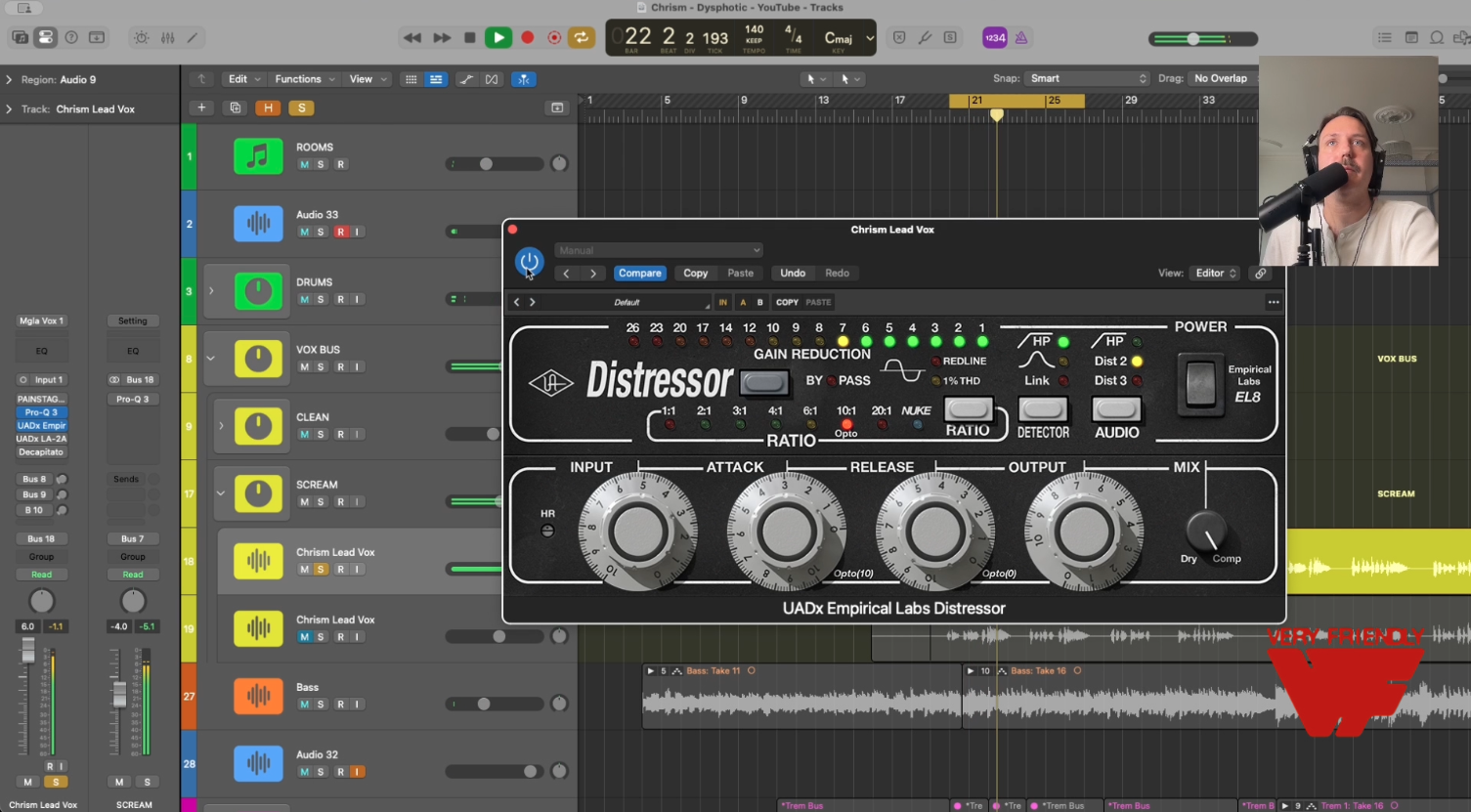
Task: Toggle the Distressor BYPASS button
Action: coord(765,382)
